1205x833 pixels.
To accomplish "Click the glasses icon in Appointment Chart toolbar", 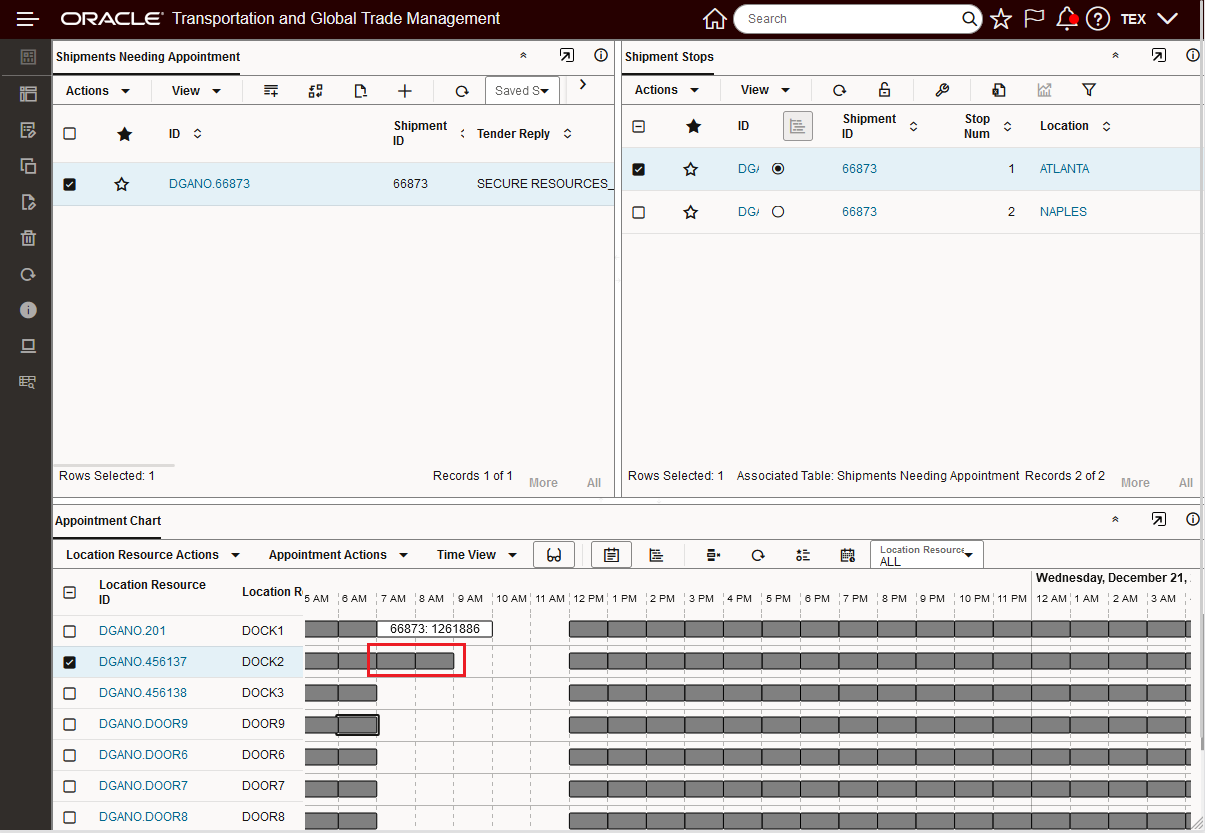I will pos(554,555).
